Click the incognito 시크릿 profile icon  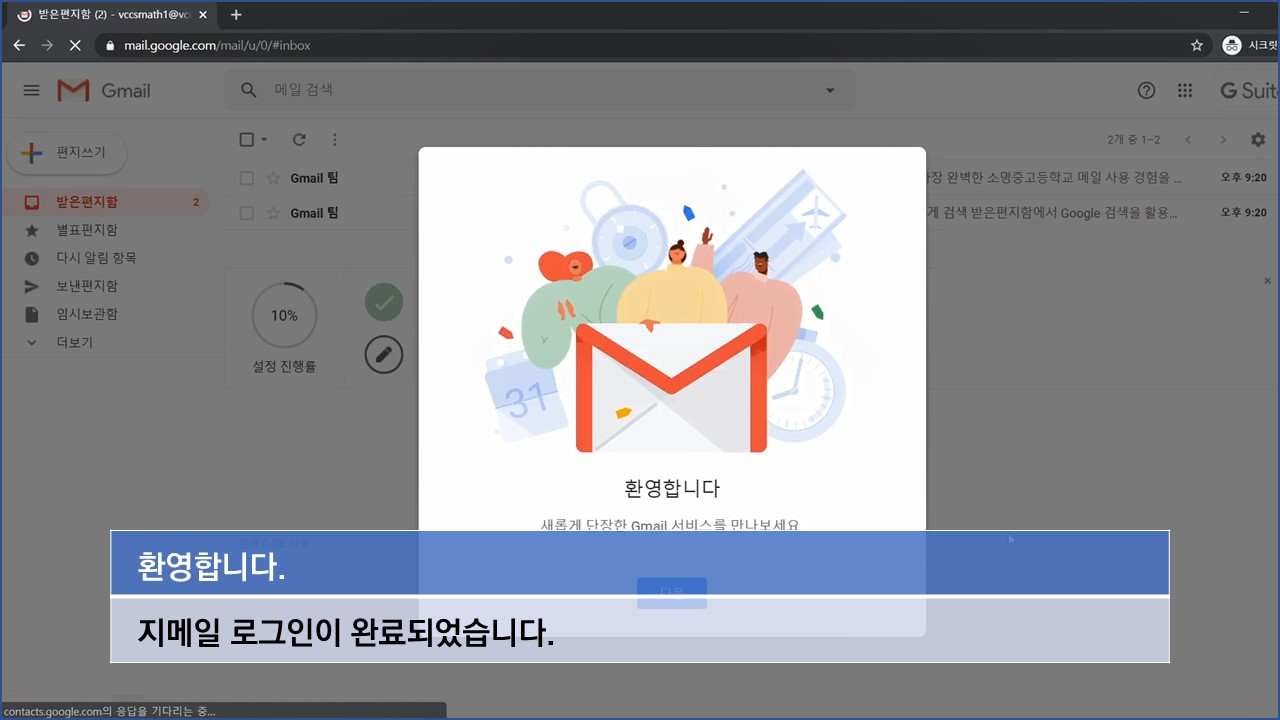pyautogui.click(x=1232, y=45)
